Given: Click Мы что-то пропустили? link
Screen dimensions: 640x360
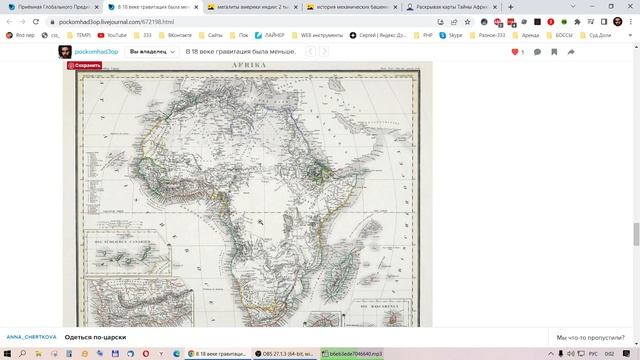Looking at the screenshot, I should 590,338.
